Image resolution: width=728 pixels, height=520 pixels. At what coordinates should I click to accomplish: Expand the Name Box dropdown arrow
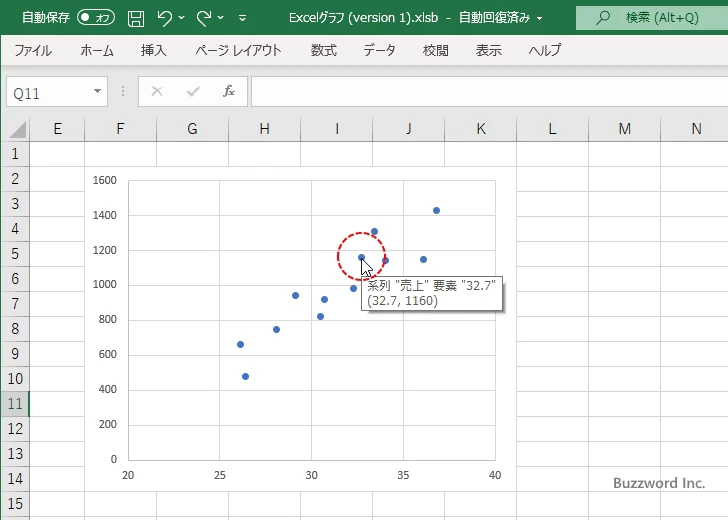tap(98, 91)
